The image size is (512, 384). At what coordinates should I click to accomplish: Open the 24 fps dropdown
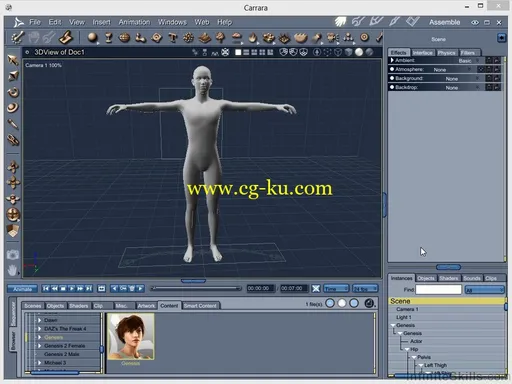pyautogui.click(x=365, y=288)
